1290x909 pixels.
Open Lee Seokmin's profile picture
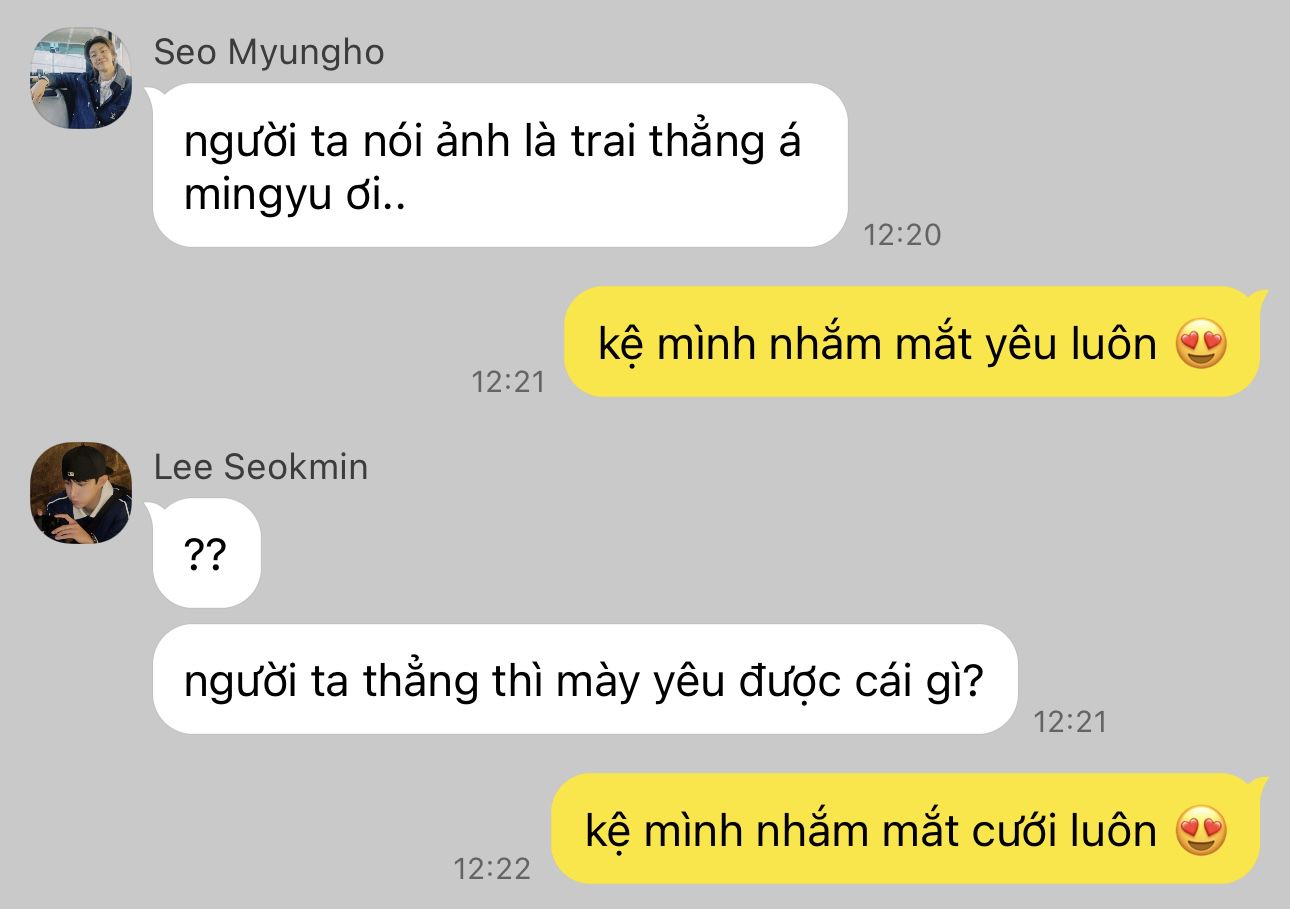82,493
